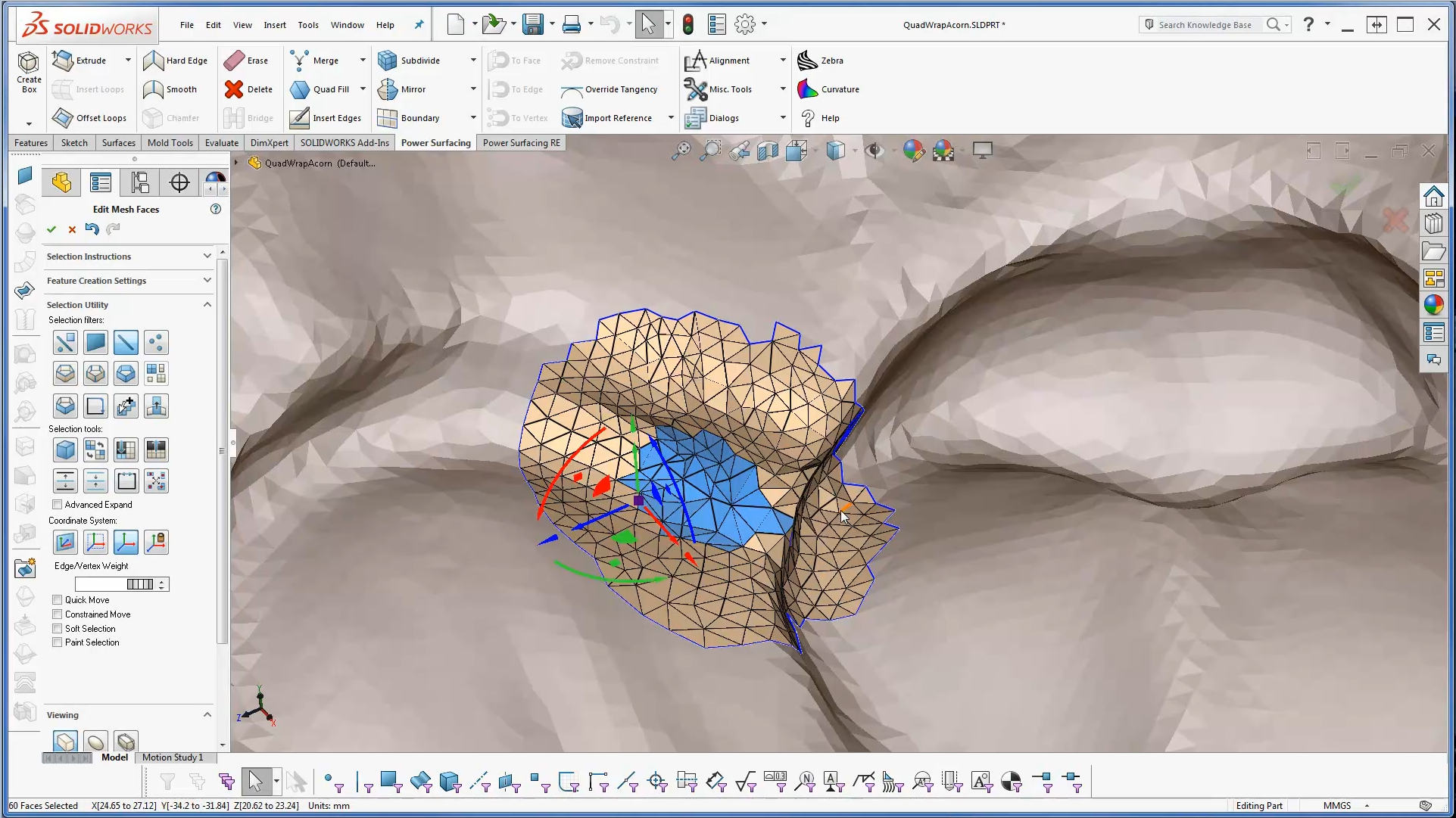The height and width of the screenshot is (818, 1456).
Task: Open Misc. Tools
Action: point(718,89)
